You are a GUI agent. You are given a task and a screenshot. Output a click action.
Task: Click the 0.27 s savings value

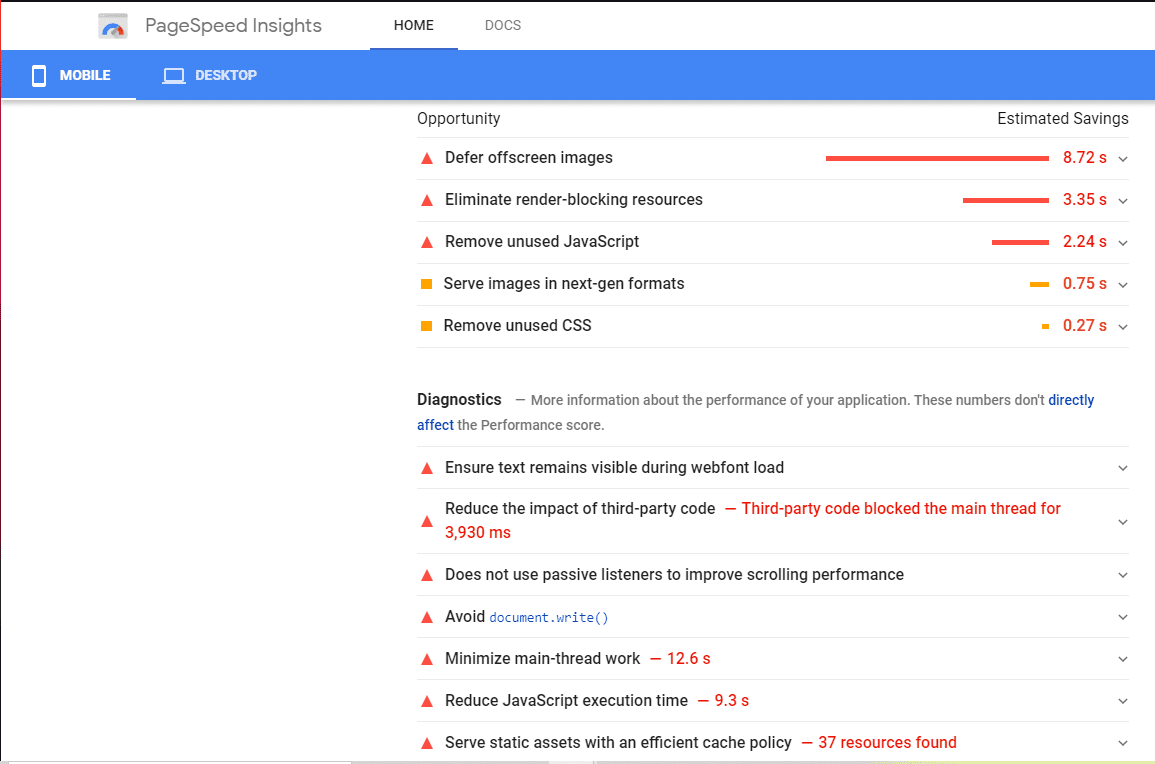point(1084,326)
